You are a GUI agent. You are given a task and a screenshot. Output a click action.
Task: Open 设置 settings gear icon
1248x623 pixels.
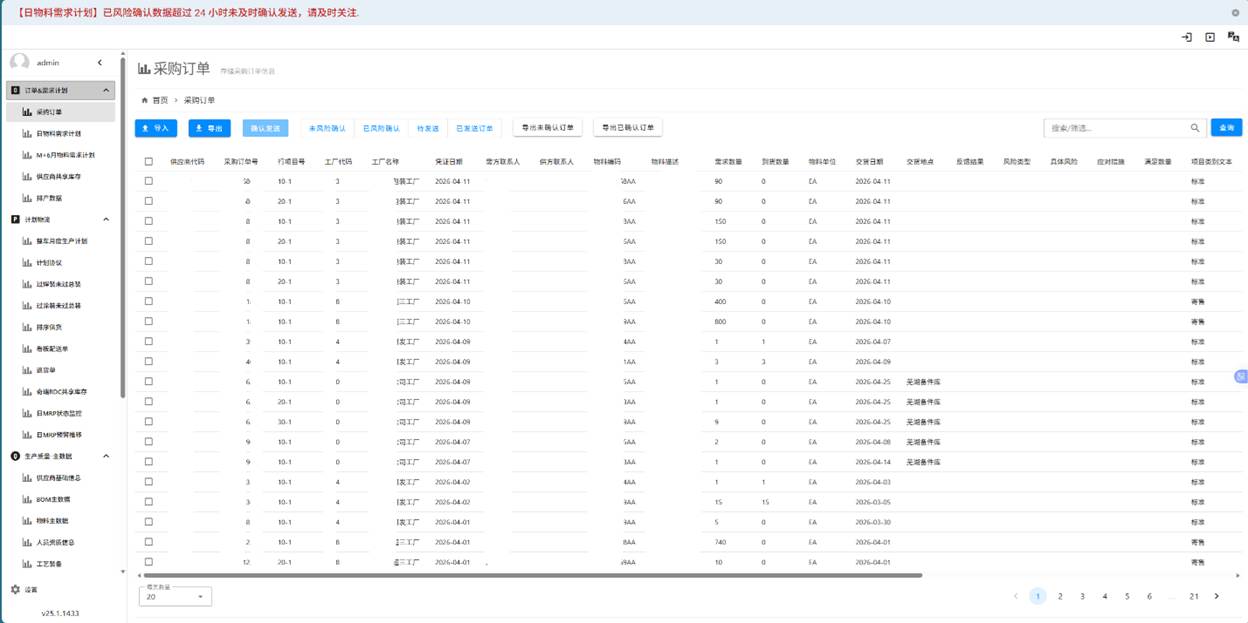(15, 590)
